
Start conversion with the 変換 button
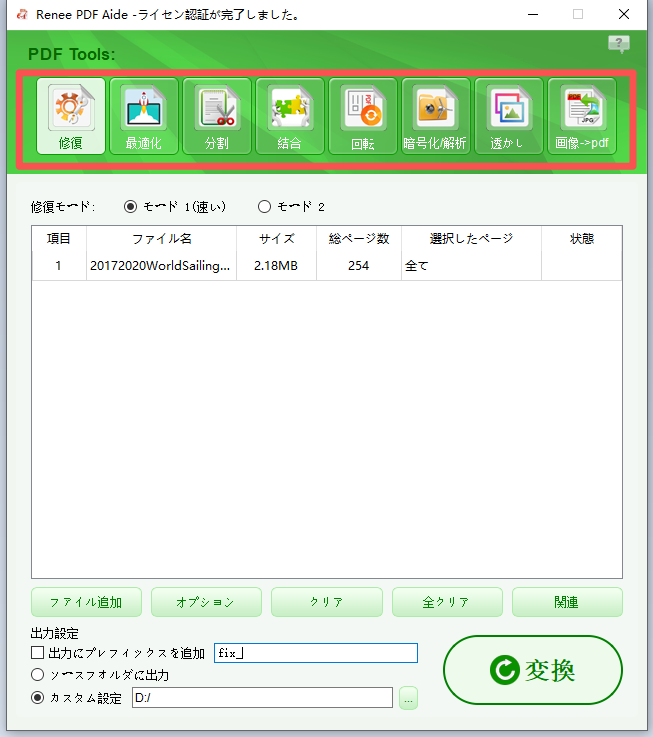[x=533, y=670]
